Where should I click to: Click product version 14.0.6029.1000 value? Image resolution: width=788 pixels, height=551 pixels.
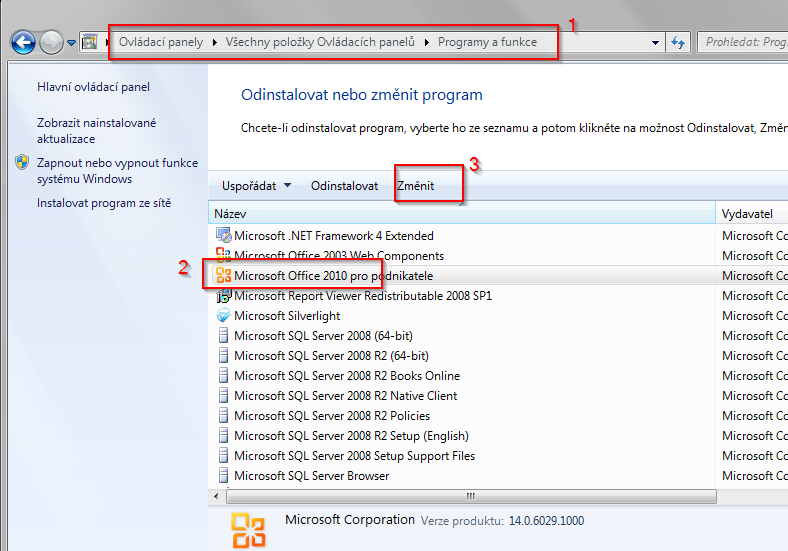pos(546,521)
